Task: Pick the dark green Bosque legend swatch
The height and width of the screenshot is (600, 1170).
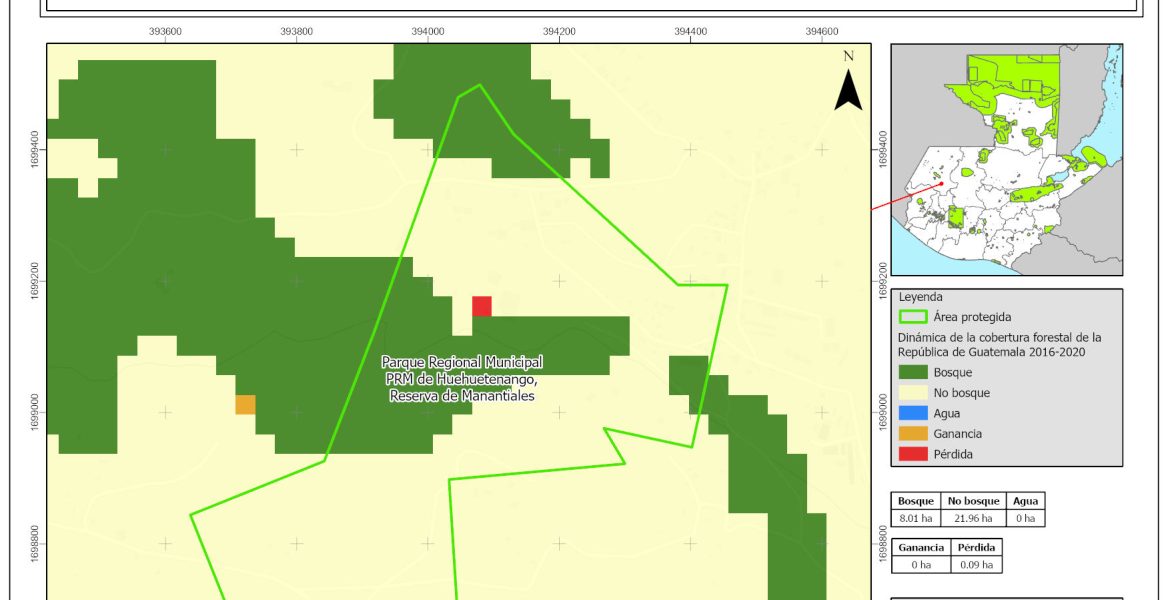Action: pyautogui.click(x=912, y=373)
